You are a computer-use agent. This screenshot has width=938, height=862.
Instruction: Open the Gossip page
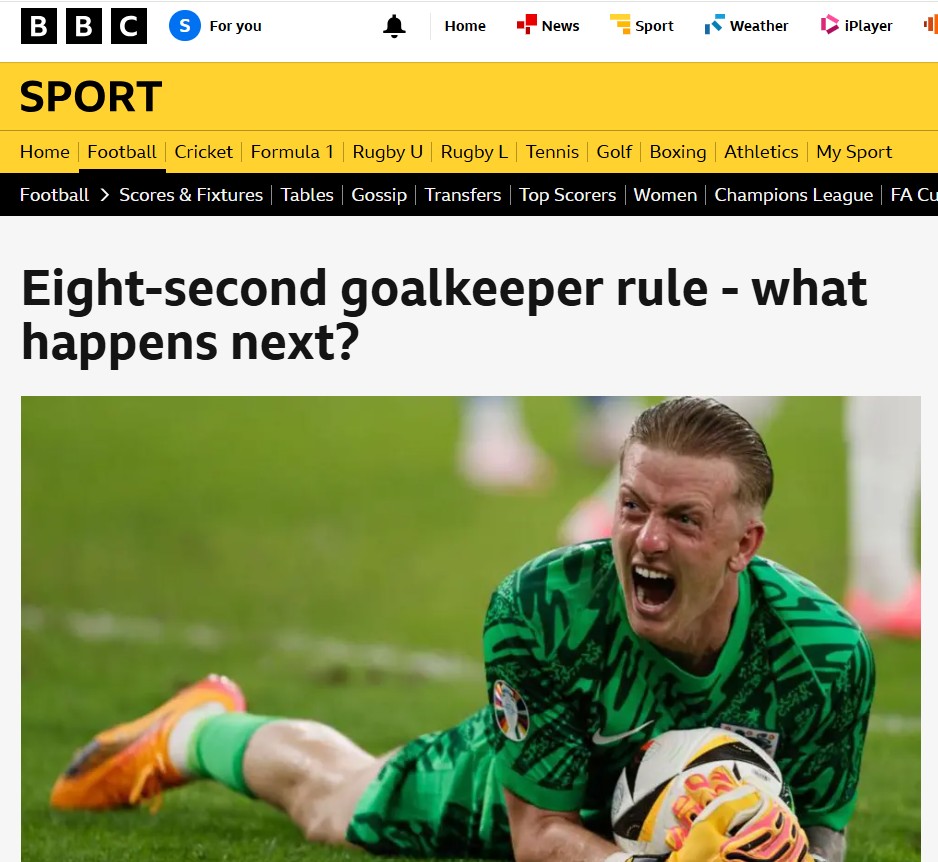(x=379, y=195)
